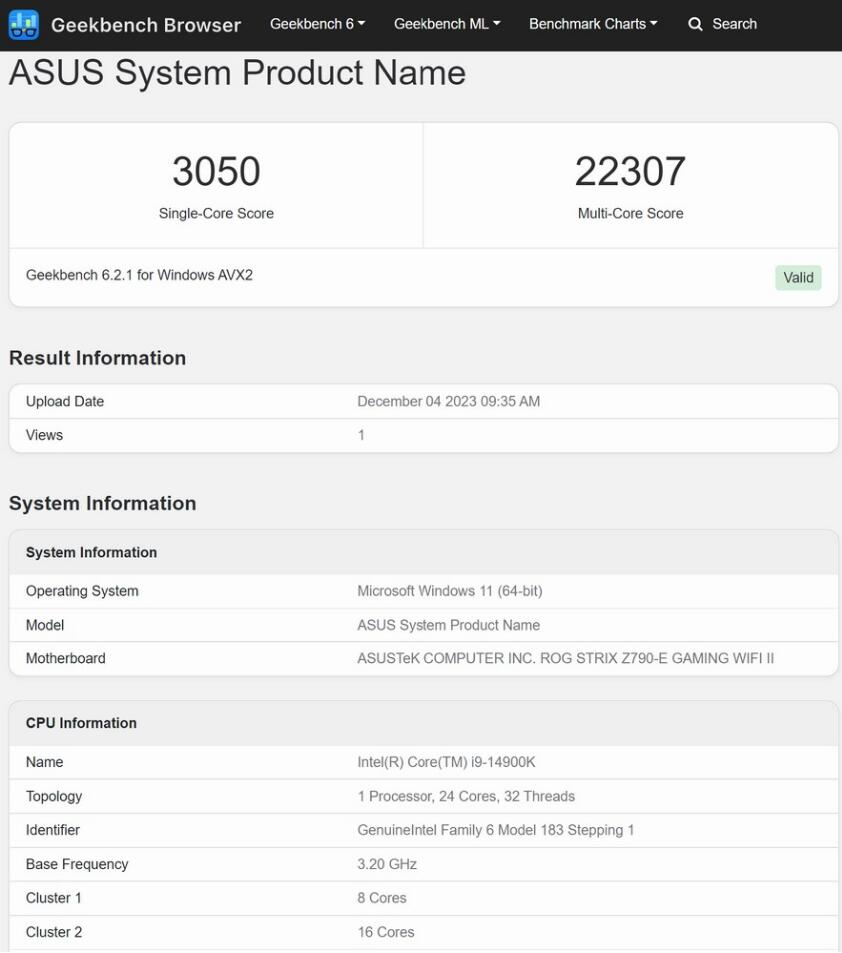
Task: Select the multi-core score 22307
Action: [630, 171]
